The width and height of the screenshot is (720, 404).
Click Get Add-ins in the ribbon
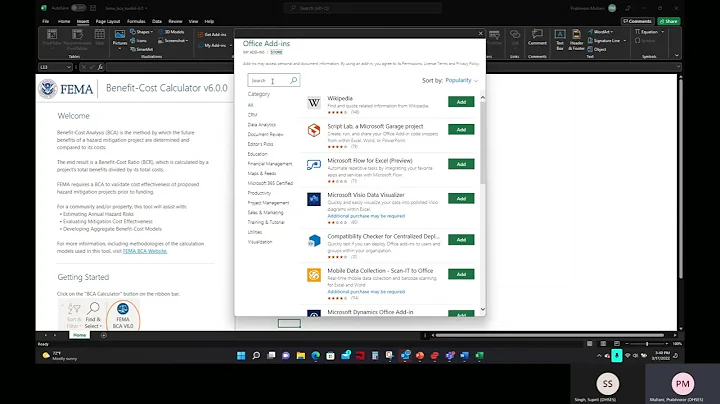click(212, 34)
